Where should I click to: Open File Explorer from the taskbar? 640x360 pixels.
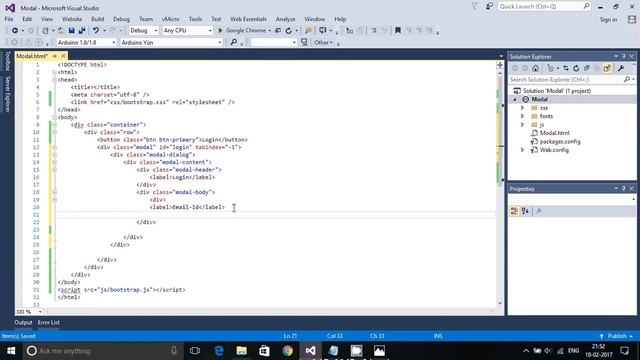coord(242,351)
